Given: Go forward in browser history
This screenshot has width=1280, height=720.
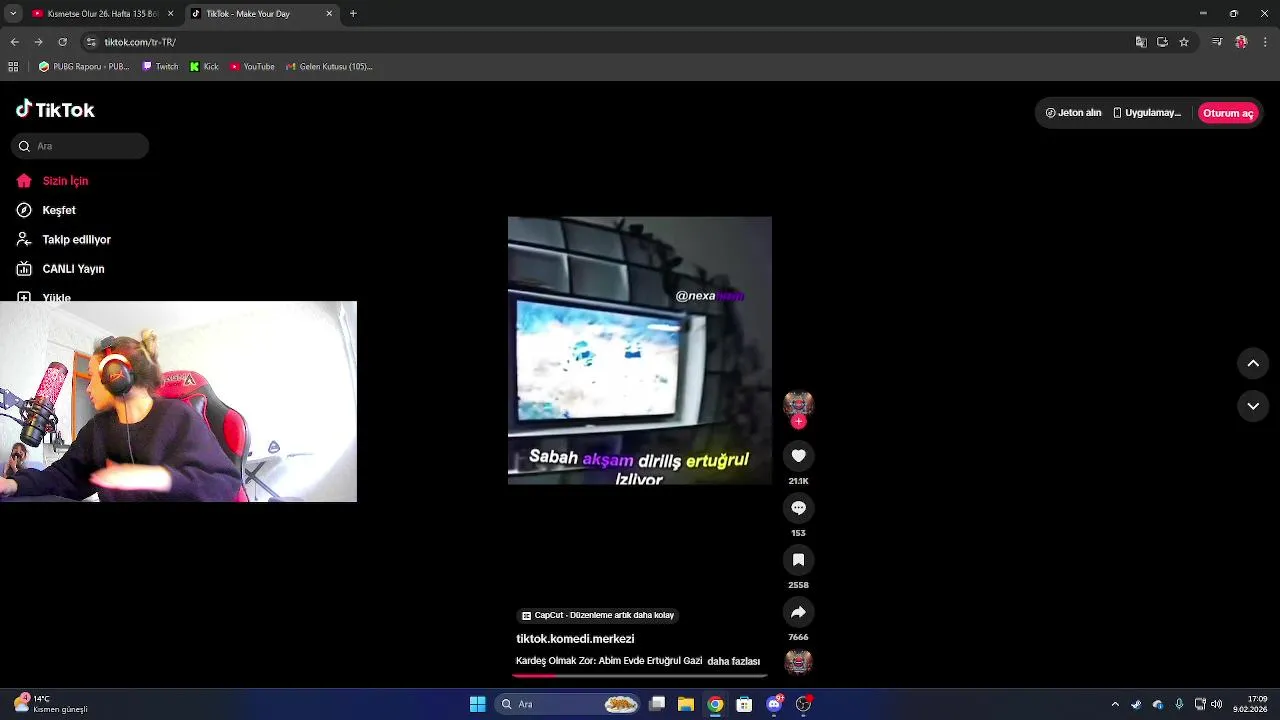Looking at the screenshot, I should point(38,42).
